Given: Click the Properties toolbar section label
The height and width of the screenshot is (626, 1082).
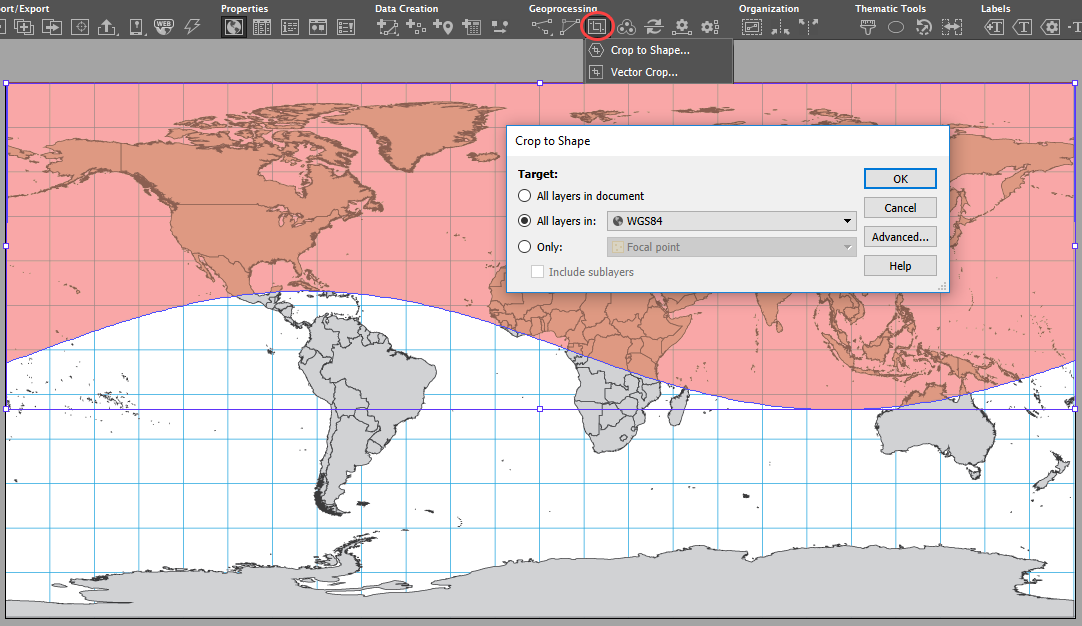Looking at the screenshot, I should [x=244, y=8].
